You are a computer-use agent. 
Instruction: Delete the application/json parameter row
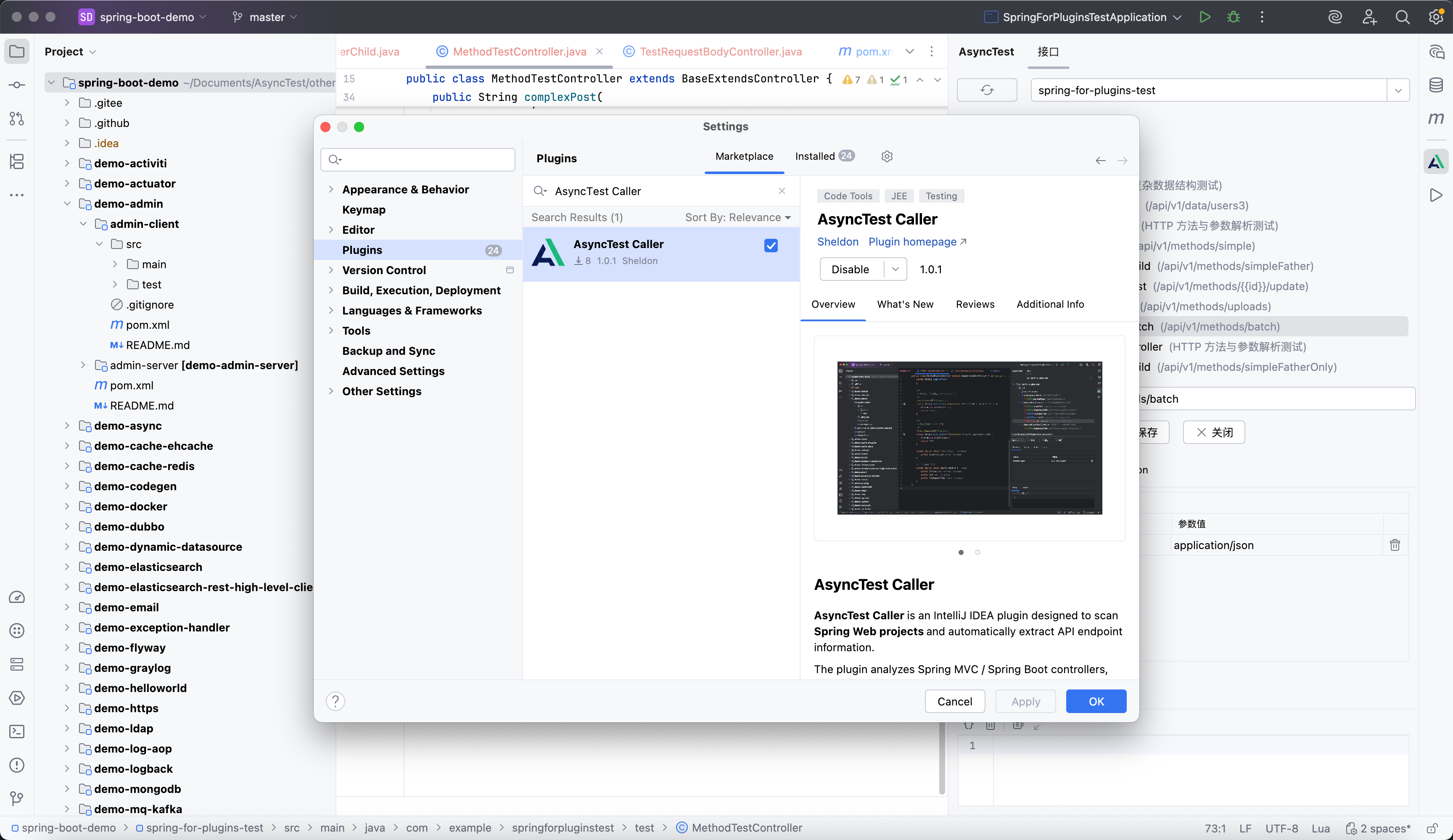[x=1395, y=545]
